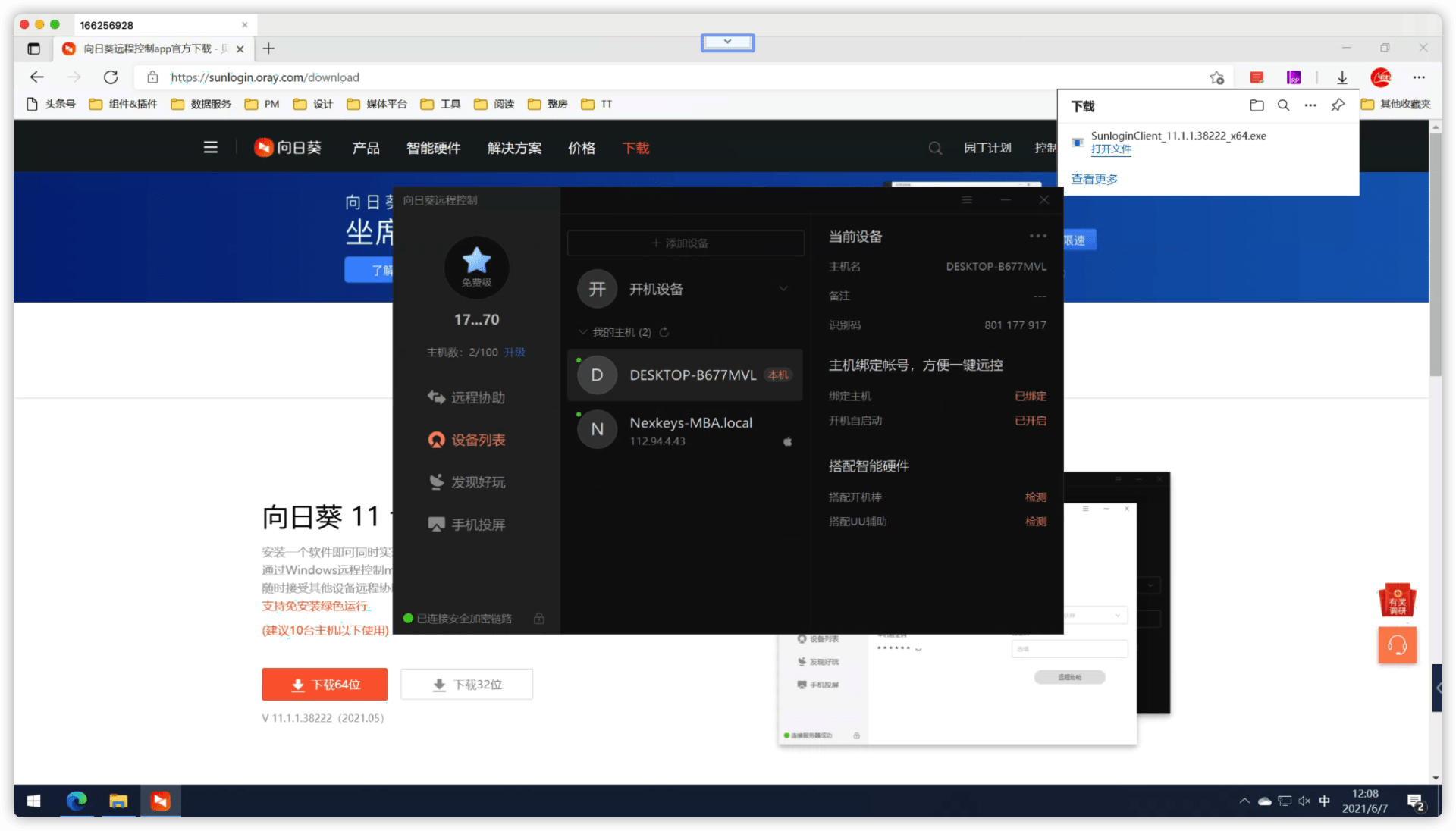Screen dimensions: 1456x831
Task: Click Upgrade (升级) link beside host count
Action: tap(515, 353)
